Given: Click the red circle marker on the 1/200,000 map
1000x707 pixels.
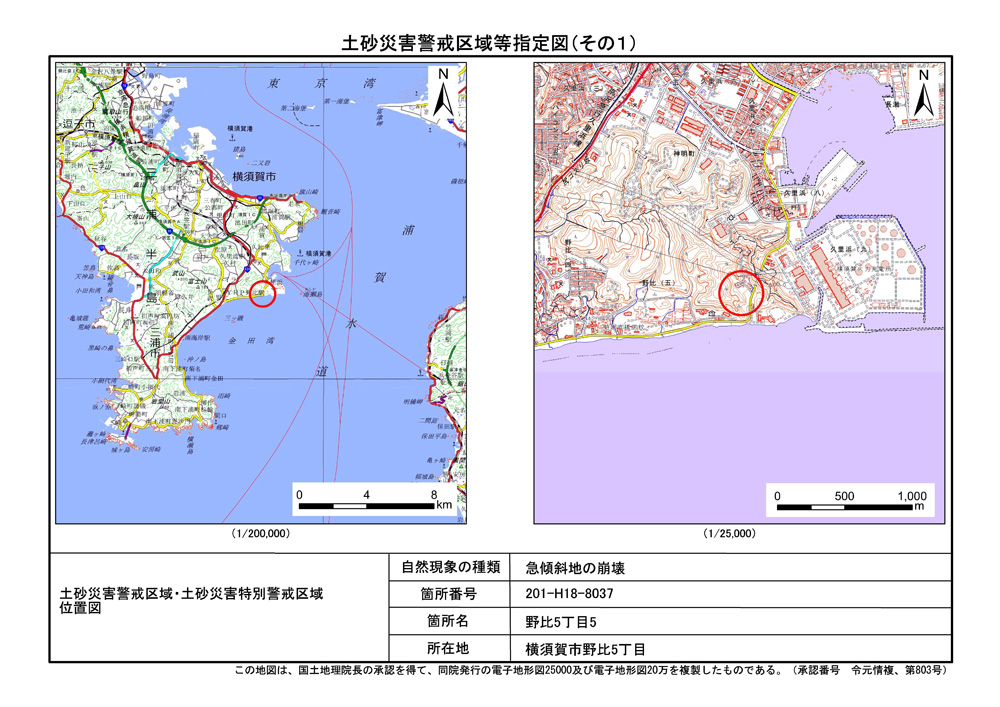Looking at the screenshot, I should click(262, 293).
